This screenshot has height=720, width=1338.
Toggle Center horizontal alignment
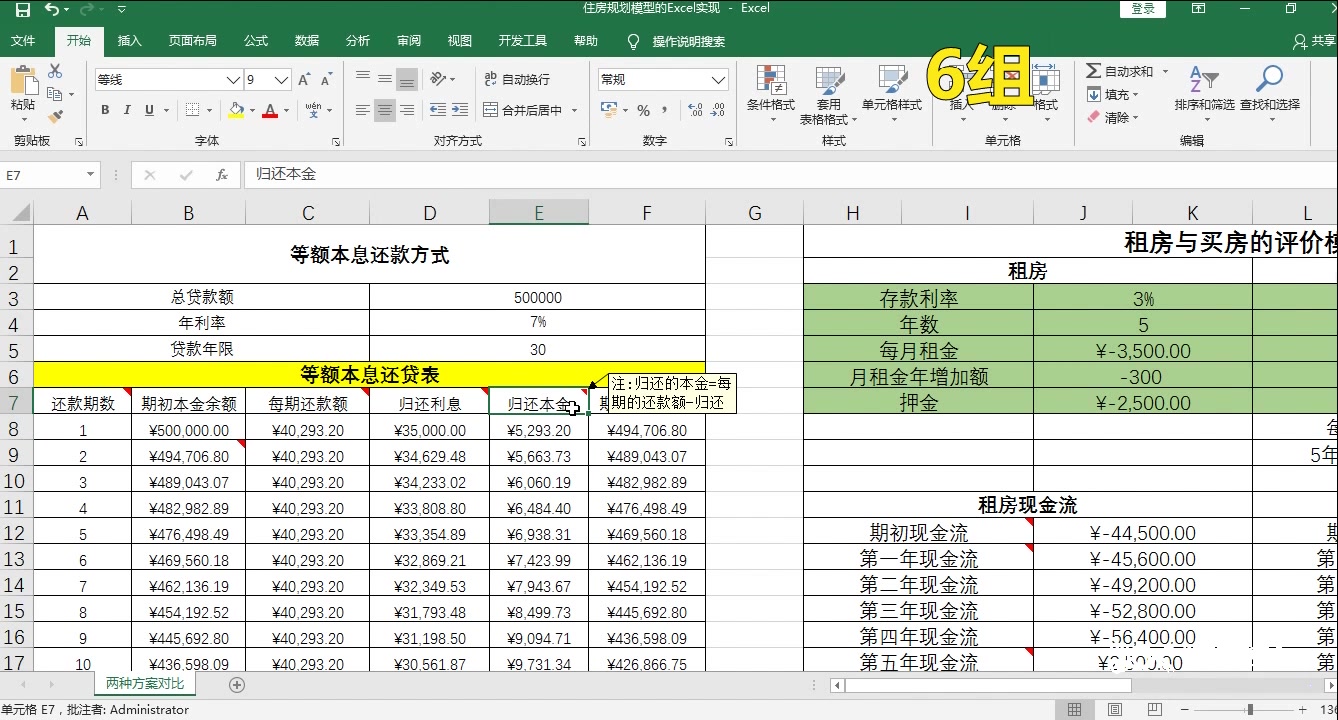385,110
